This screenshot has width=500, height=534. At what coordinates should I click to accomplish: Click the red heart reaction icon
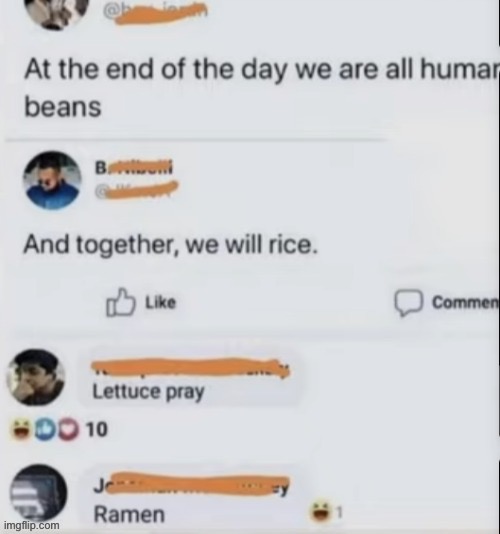click(x=68, y=430)
